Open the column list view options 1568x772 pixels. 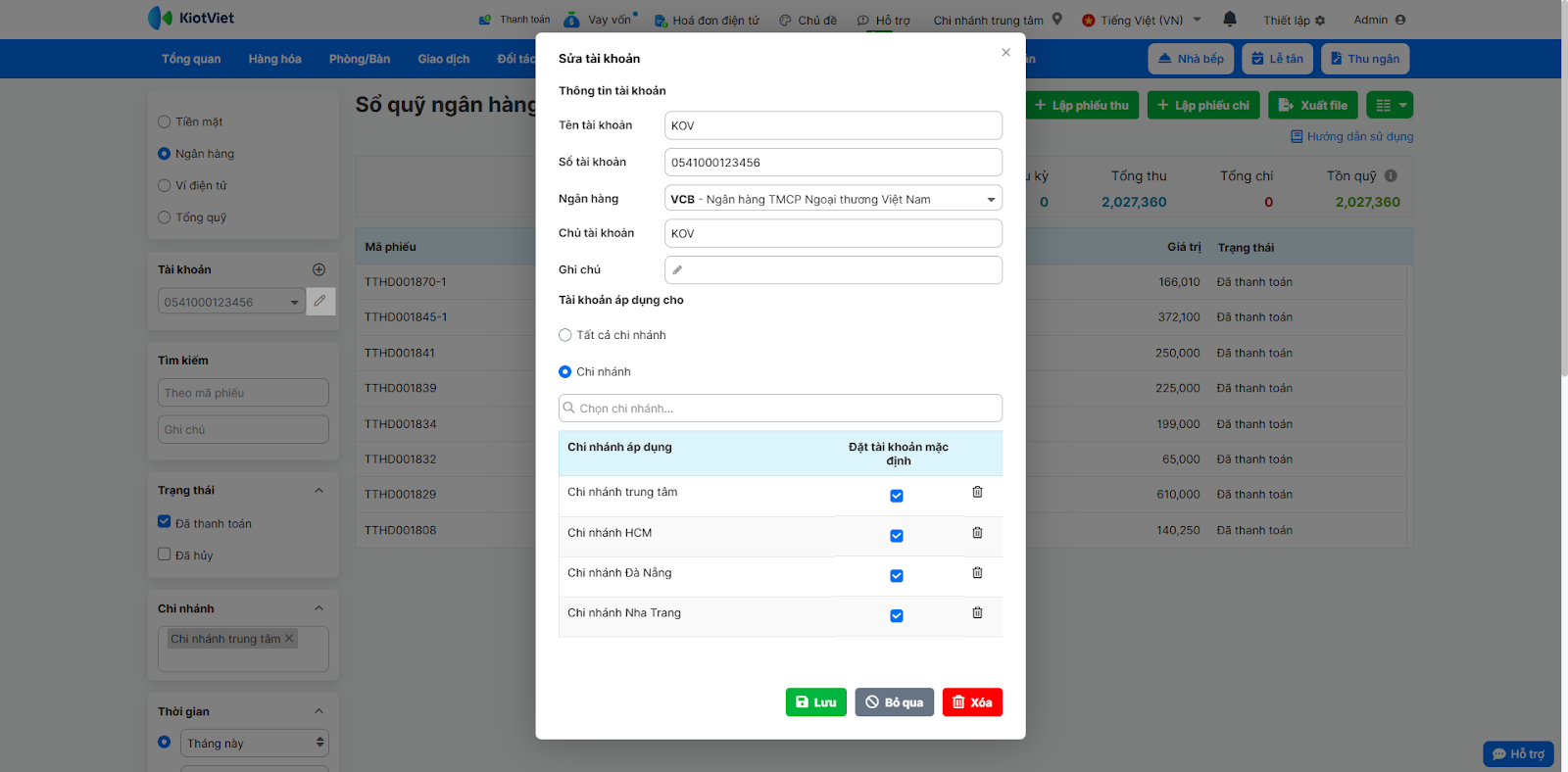point(1391,105)
